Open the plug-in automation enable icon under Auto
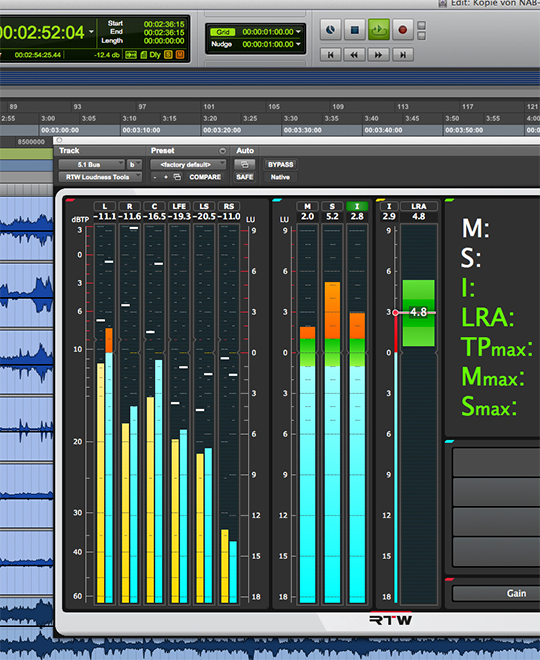Screen dimensions: 540x660 point(245,165)
